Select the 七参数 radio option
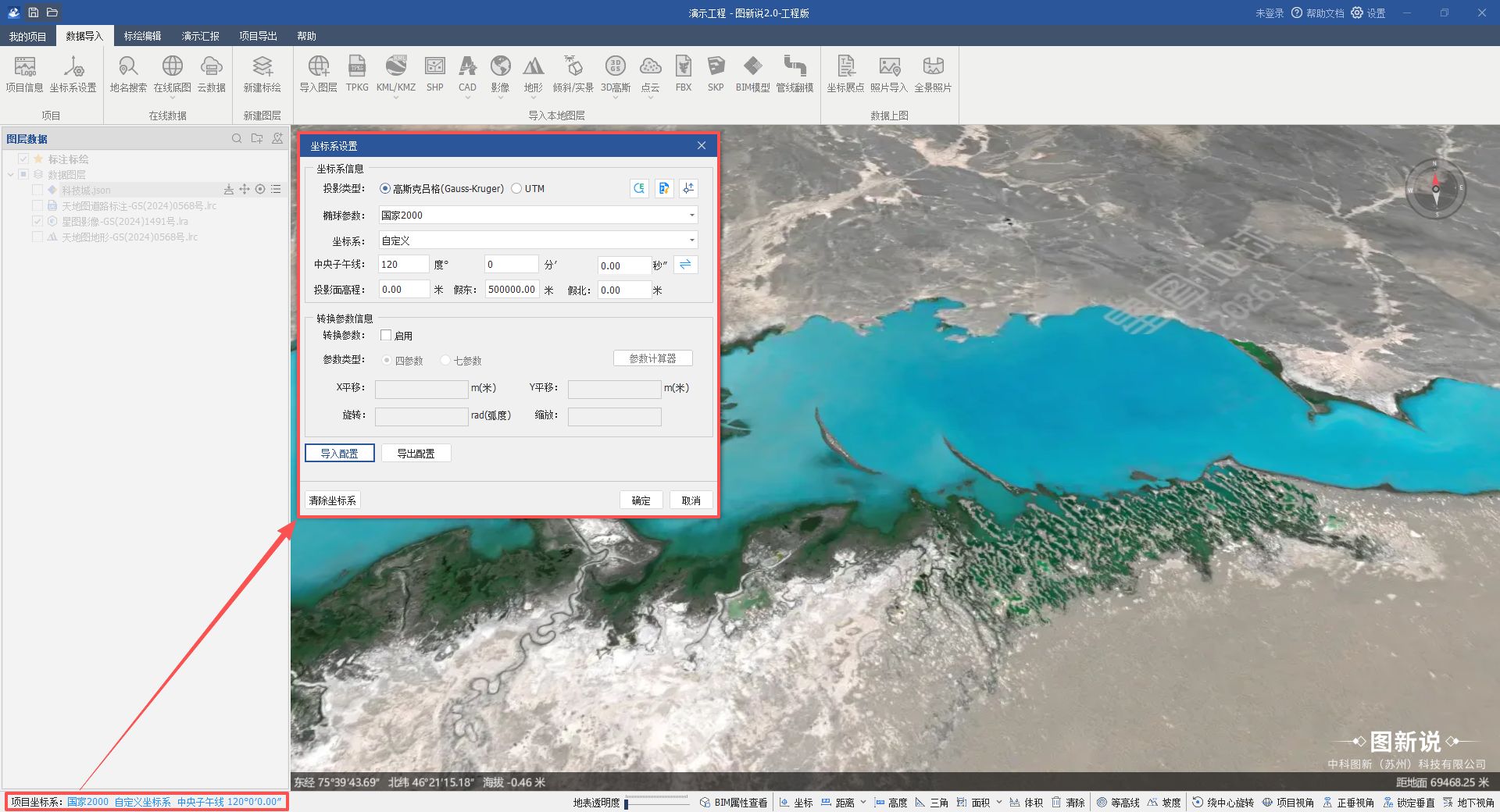Screen dimensions: 1500x812 click(x=446, y=360)
